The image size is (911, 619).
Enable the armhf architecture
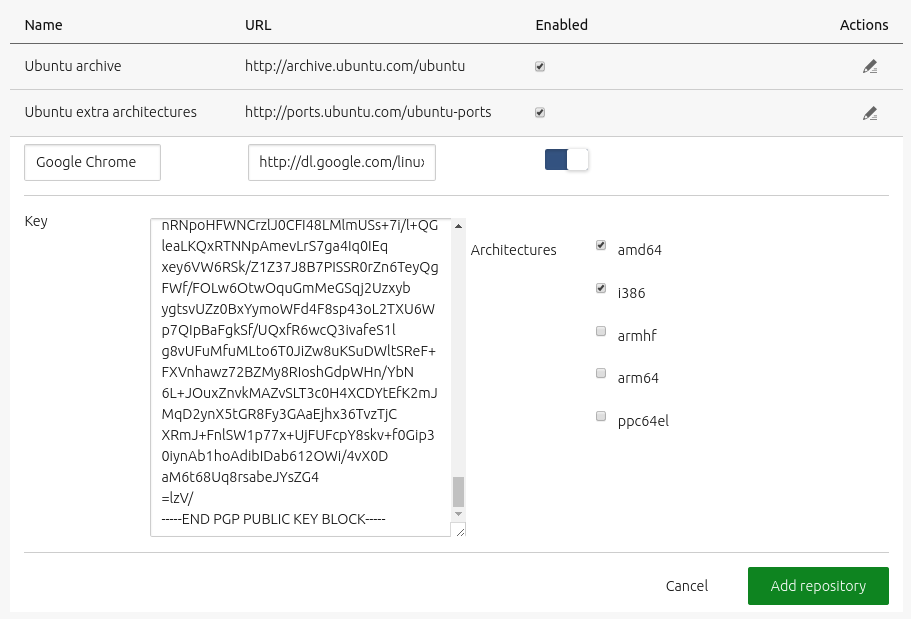click(601, 331)
